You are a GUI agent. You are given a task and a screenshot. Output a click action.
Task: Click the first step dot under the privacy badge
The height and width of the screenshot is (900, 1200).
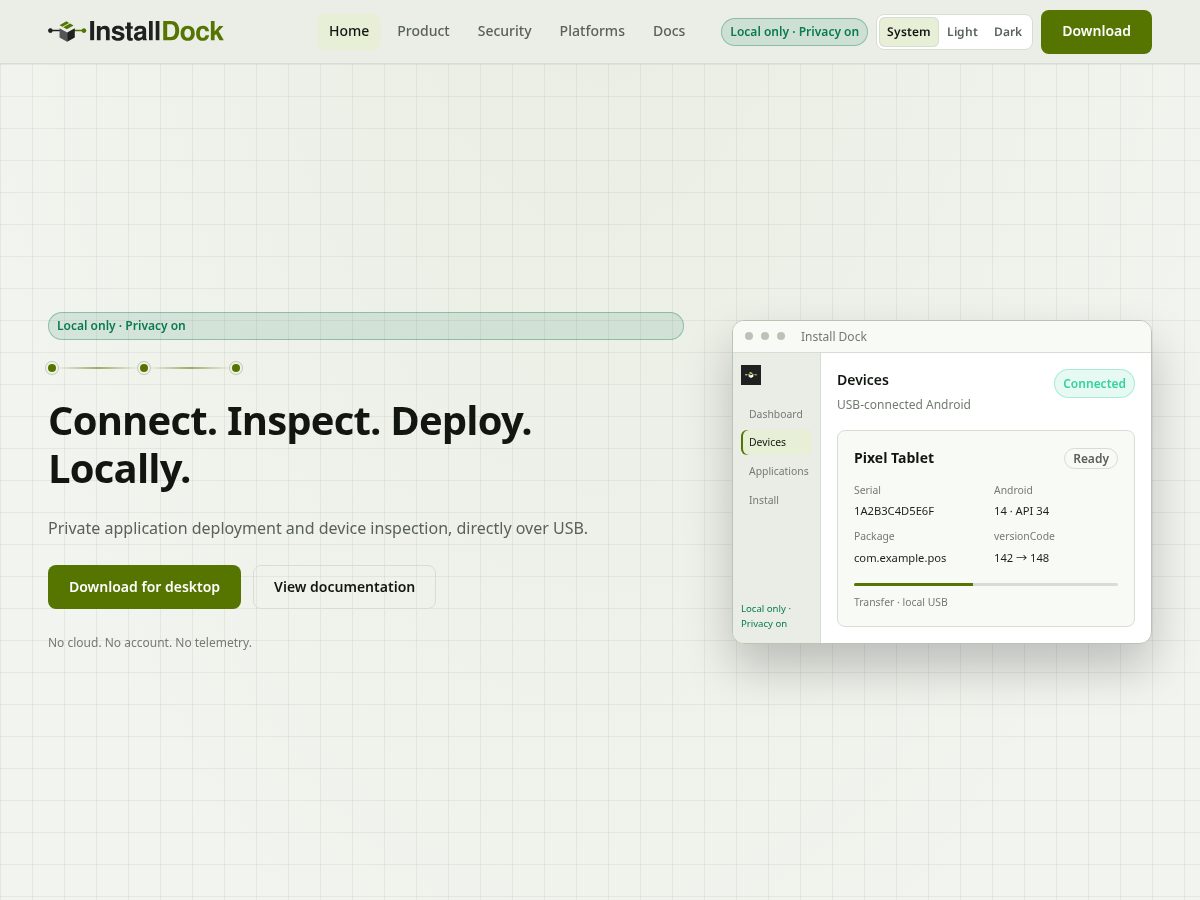coord(52,368)
